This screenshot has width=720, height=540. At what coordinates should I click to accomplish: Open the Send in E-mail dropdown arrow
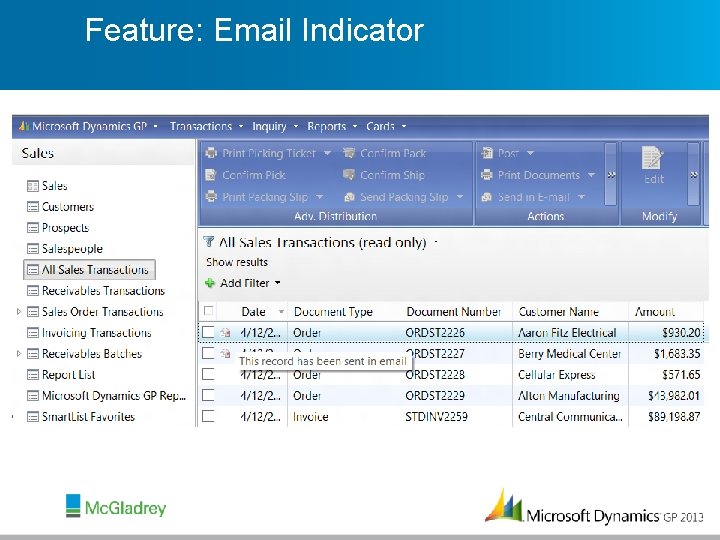click(x=581, y=197)
